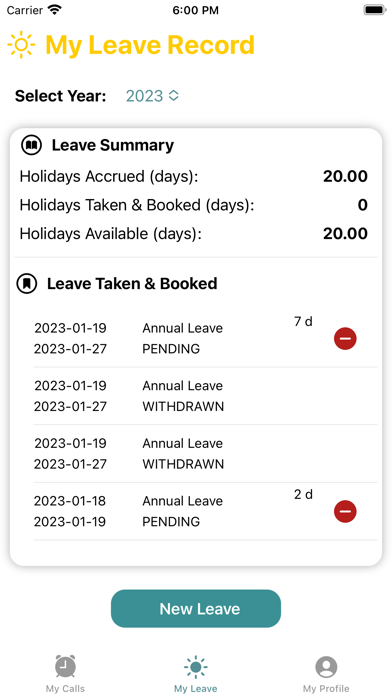This screenshot has height=696, width=392.
Task: Open the 7 d PENDING Annual Leave row
Action: [x=205, y=338]
